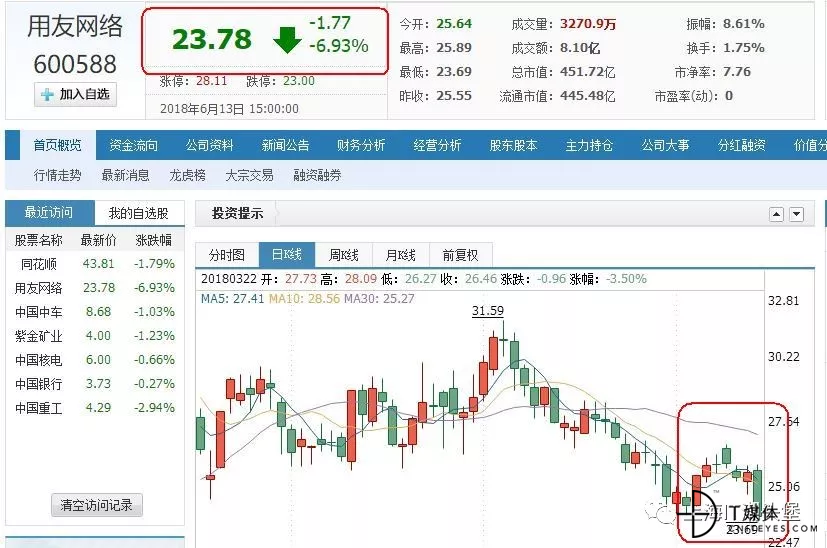Open the 资金流向 tab
The image size is (827, 548).
pos(133,145)
